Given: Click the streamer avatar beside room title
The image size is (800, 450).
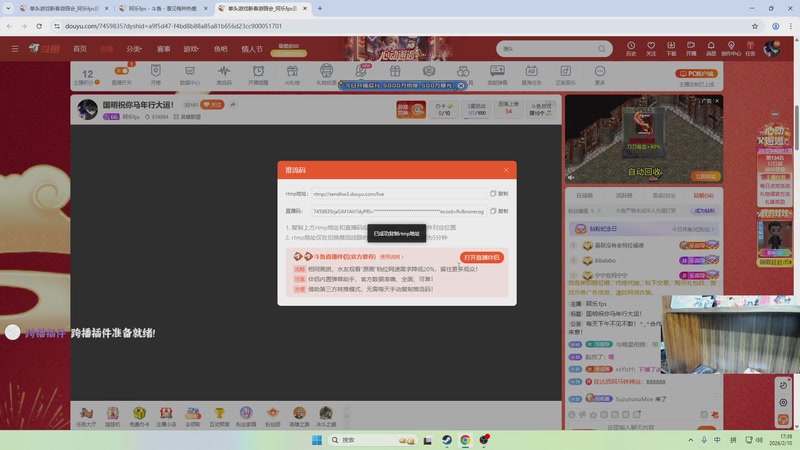Looking at the screenshot, I should 87,109.
